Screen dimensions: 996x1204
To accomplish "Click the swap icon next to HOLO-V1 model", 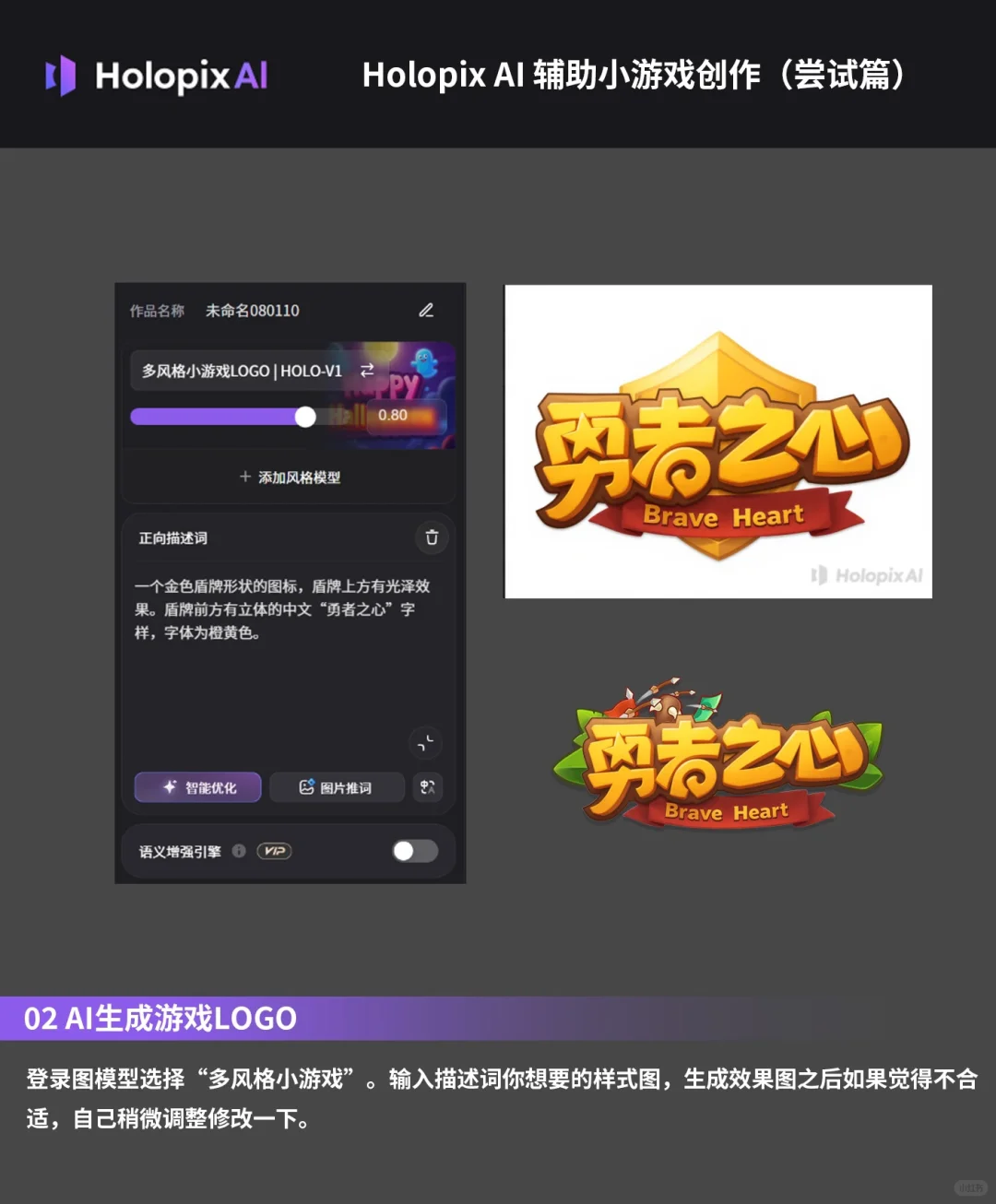I will pos(366,369).
